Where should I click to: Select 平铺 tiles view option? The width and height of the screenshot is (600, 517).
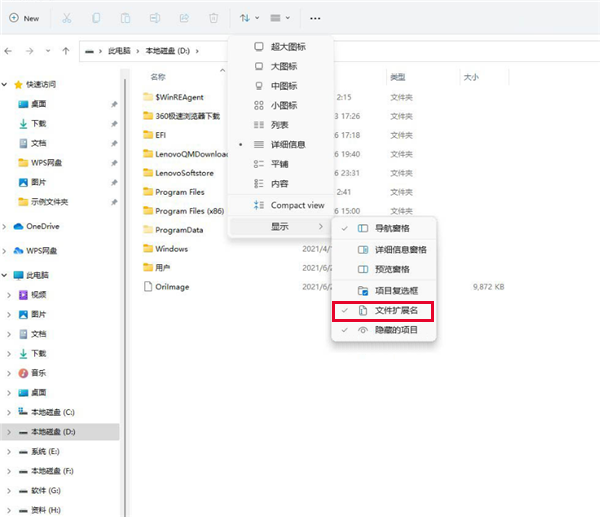279,164
